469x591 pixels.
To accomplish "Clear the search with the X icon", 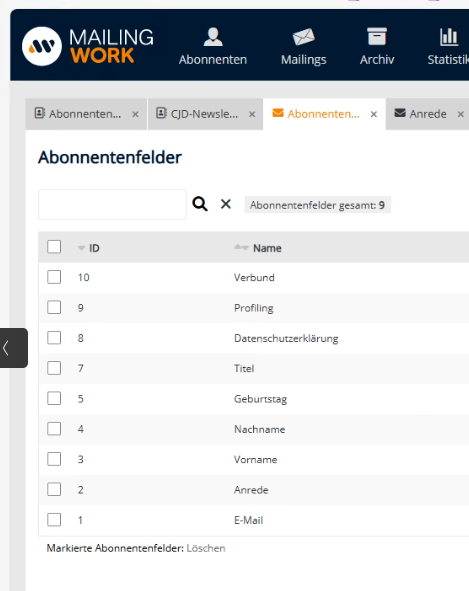I will [225, 204].
